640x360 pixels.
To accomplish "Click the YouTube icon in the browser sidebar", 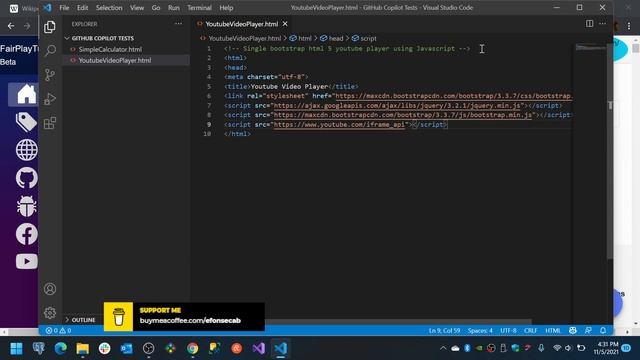I will (x=27, y=261).
